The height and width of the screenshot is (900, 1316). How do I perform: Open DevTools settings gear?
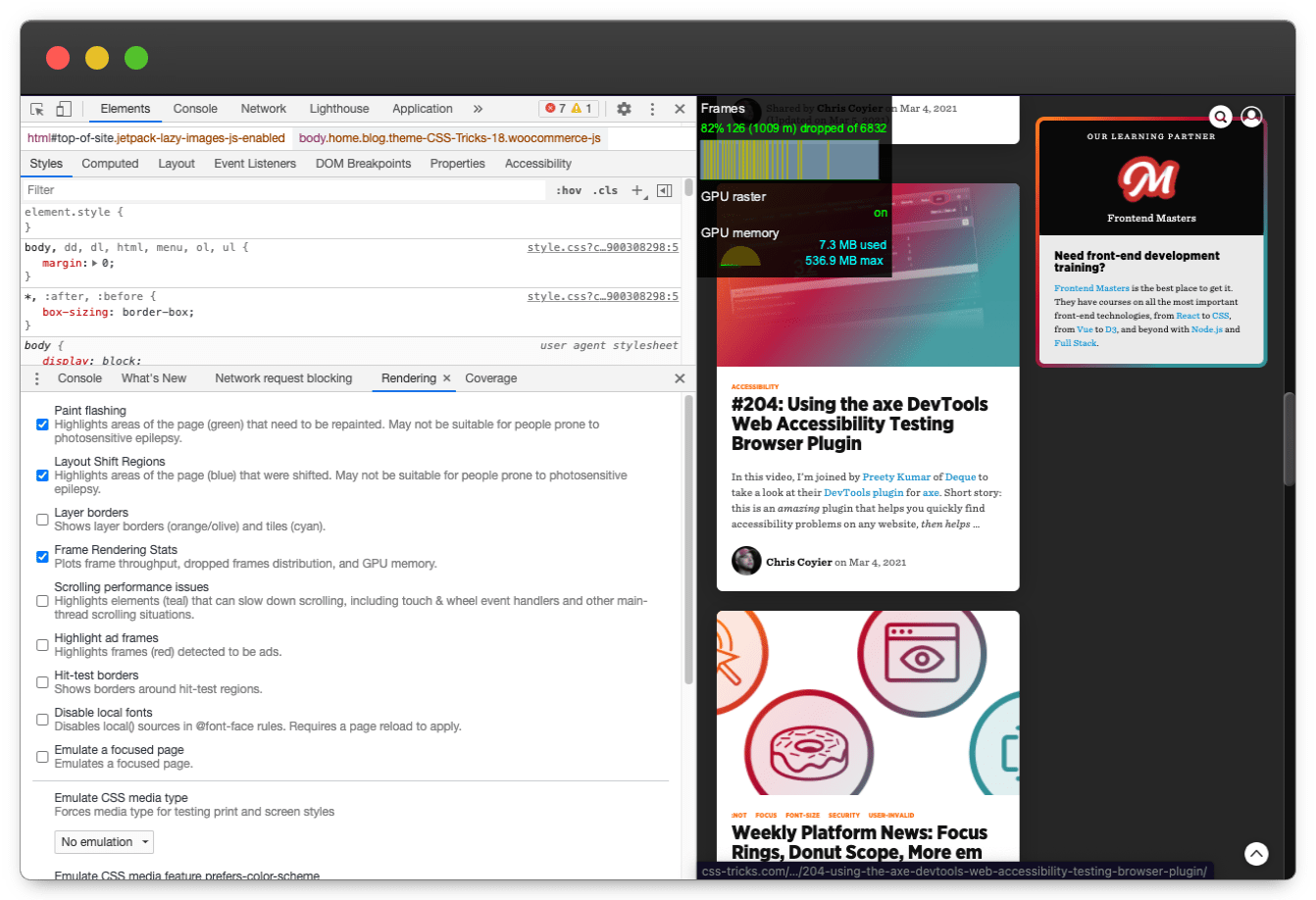[624, 109]
